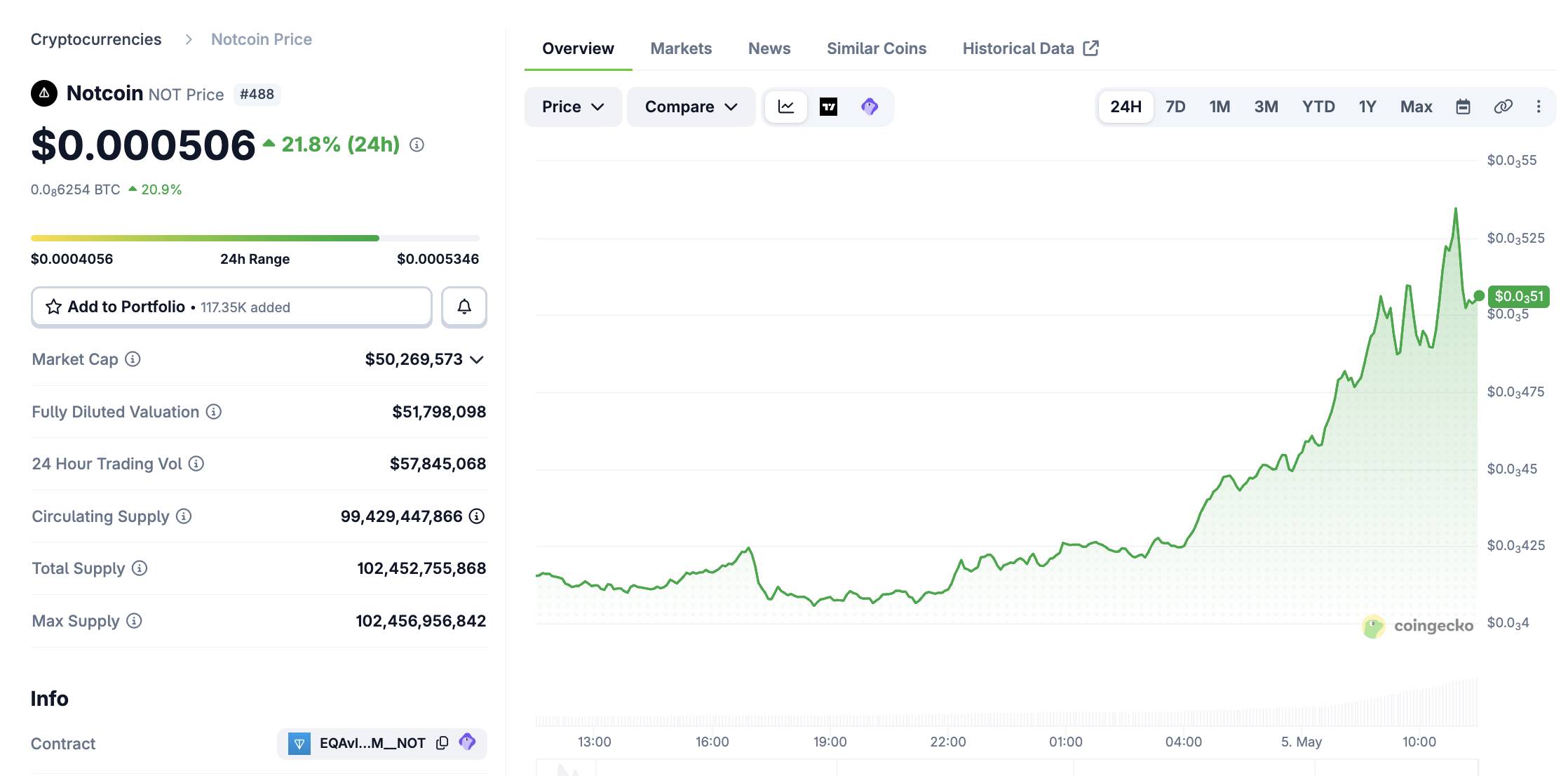Switch to line chart view icon
Image resolution: width=1568 pixels, height=776 pixels.
pyautogui.click(x=786, y=107)
